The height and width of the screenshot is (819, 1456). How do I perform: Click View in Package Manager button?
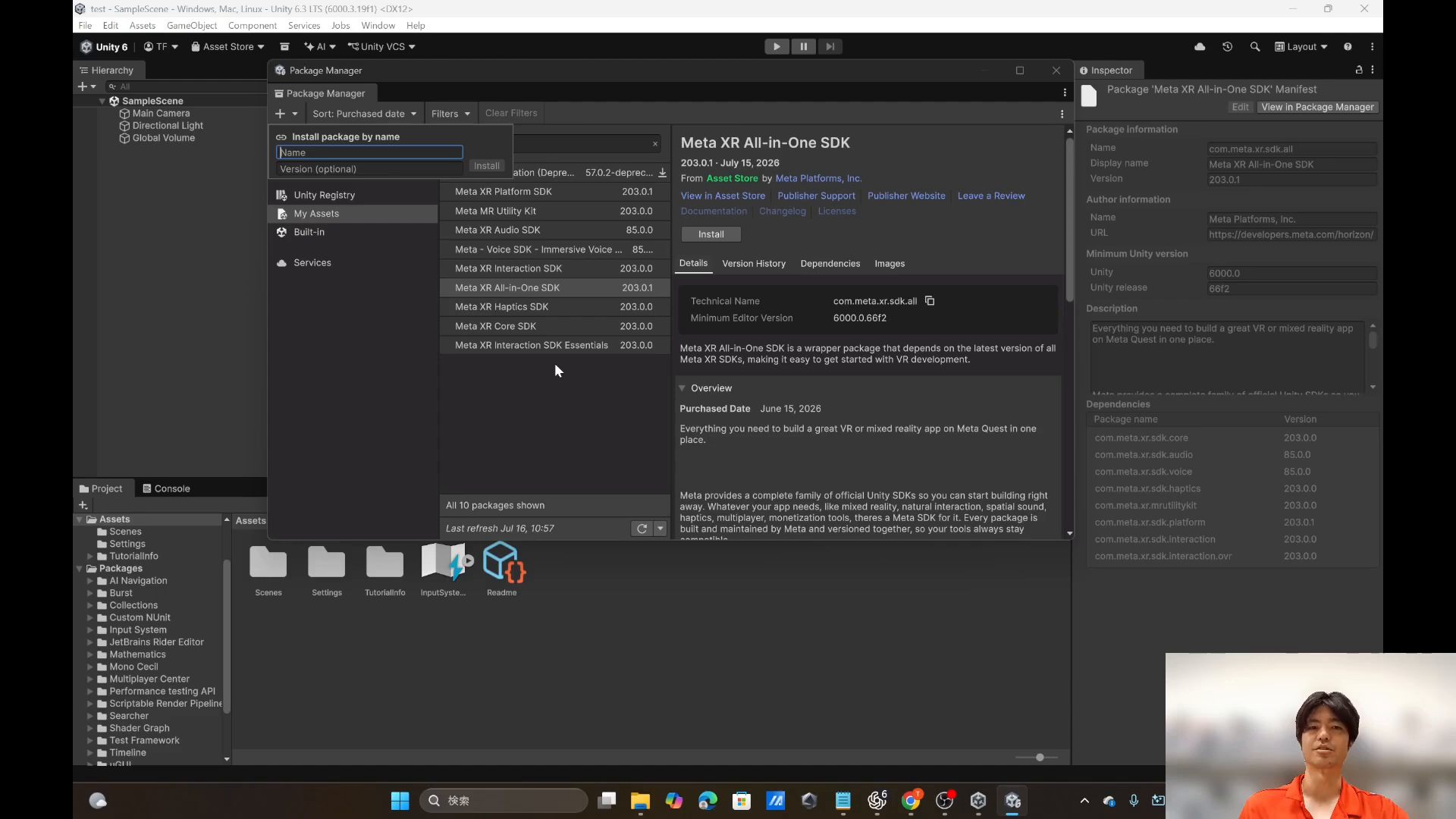coord(1317,108)
